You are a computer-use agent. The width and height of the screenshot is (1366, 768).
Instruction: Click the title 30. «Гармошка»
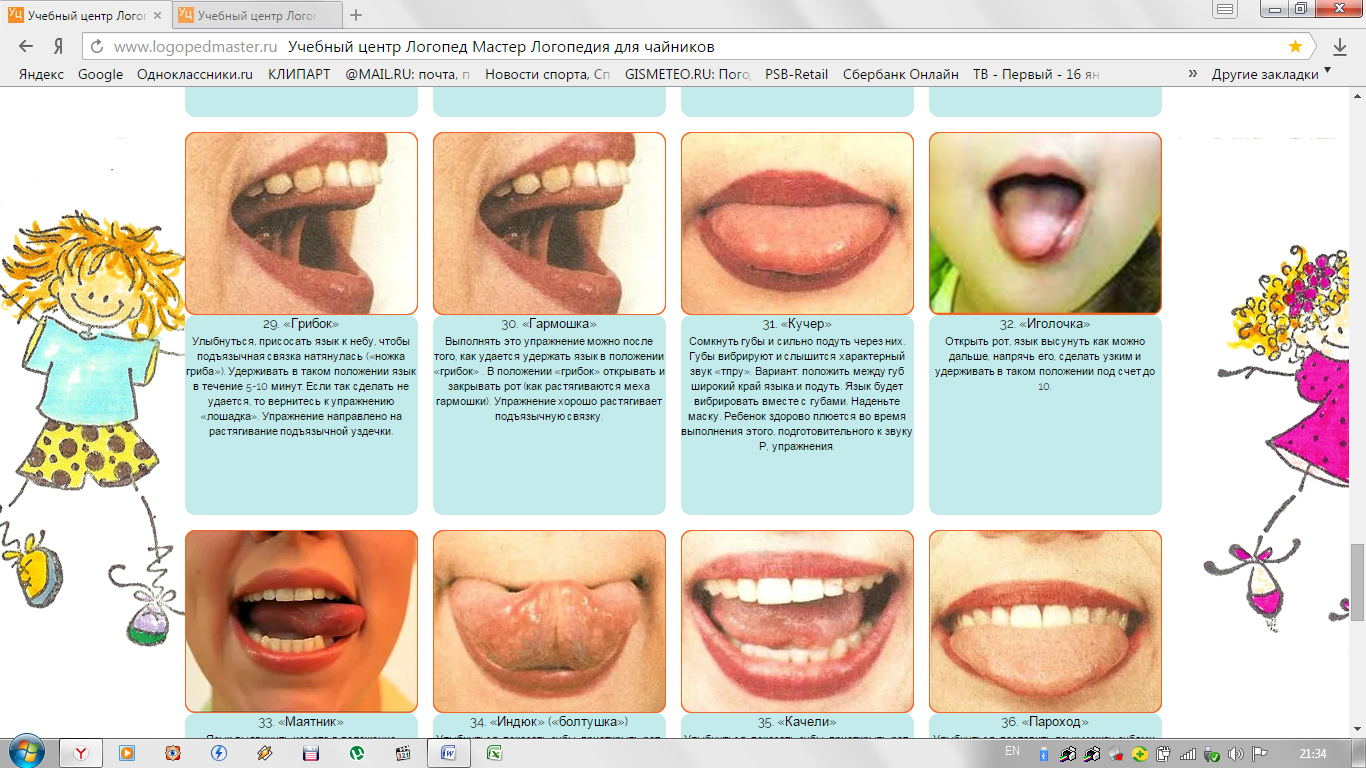[x=549, y=324]
